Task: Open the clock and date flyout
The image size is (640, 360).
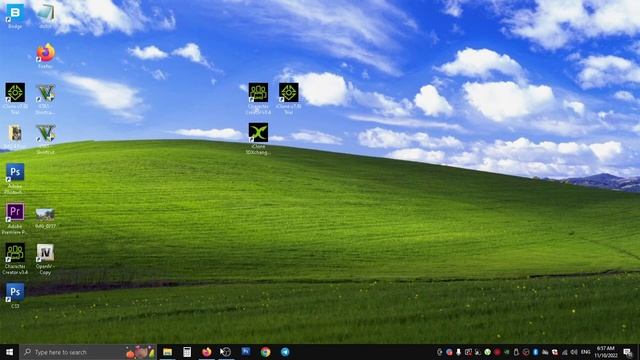Action: (x=606, y=352)
